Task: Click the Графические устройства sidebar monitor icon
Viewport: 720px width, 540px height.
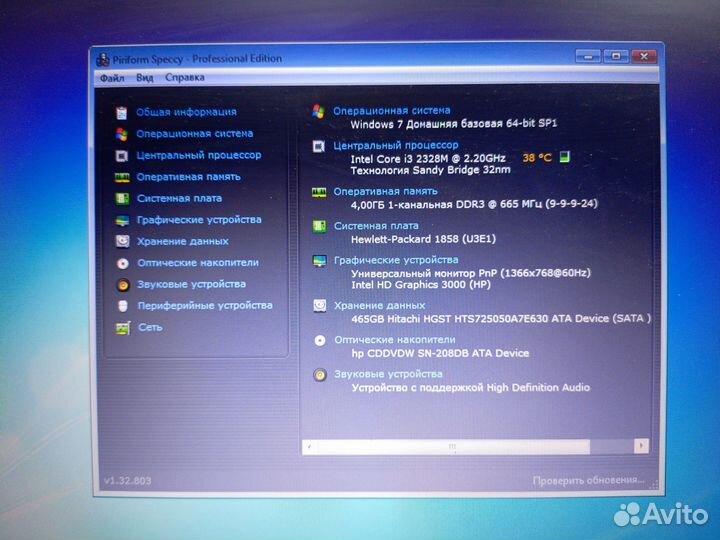Action: 123,220
